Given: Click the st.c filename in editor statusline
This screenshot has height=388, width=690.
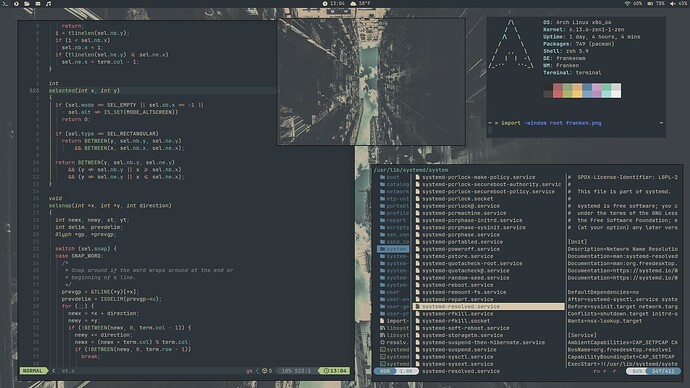Looking at the screenshot, I should click(x=68, y=371).
